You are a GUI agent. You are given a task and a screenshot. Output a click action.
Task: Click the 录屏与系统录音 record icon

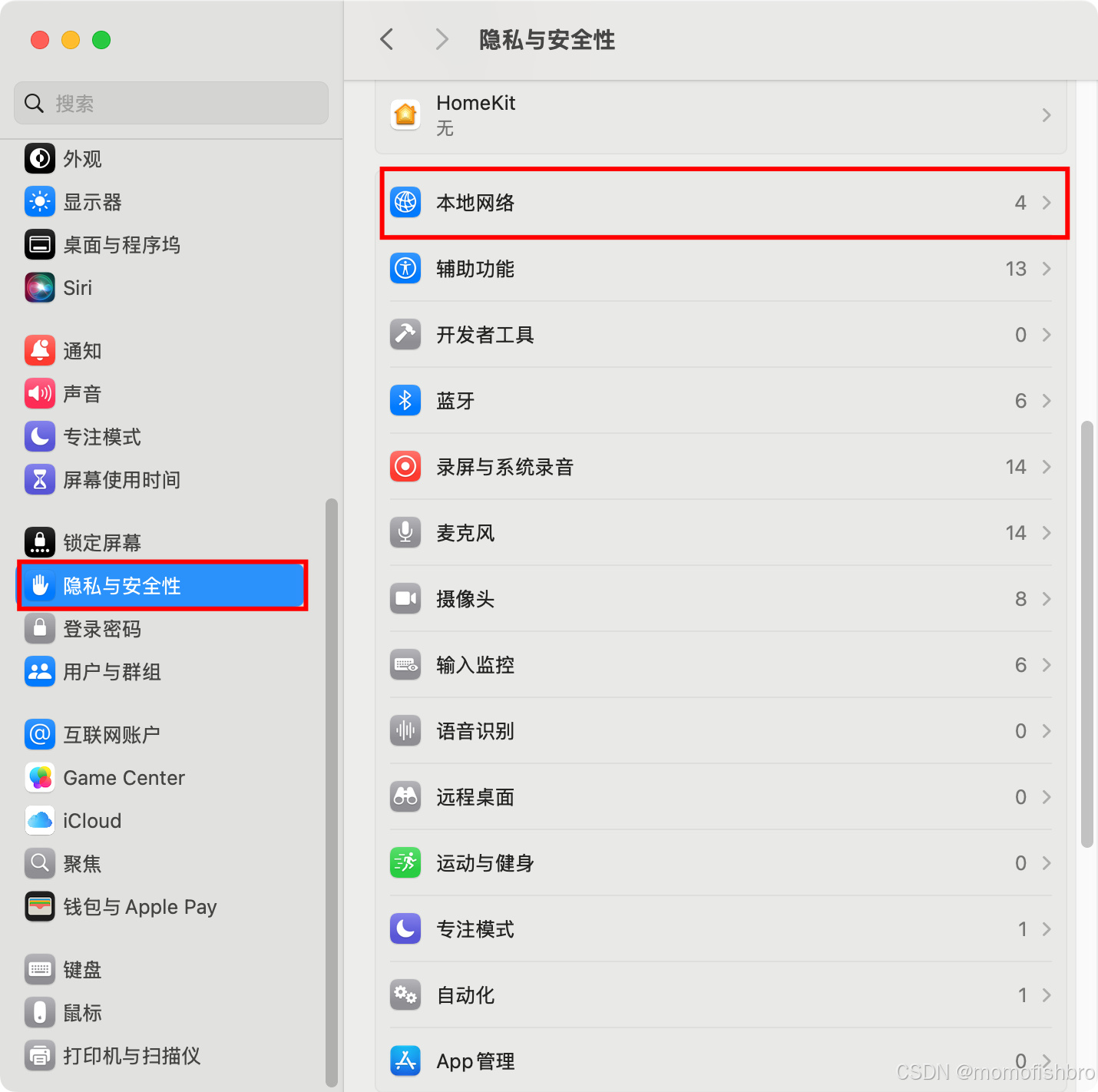(x=405, y=467)
